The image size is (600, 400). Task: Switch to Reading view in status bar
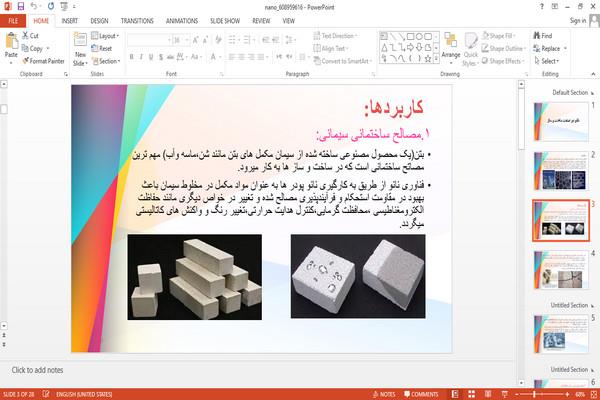point(488,394)
